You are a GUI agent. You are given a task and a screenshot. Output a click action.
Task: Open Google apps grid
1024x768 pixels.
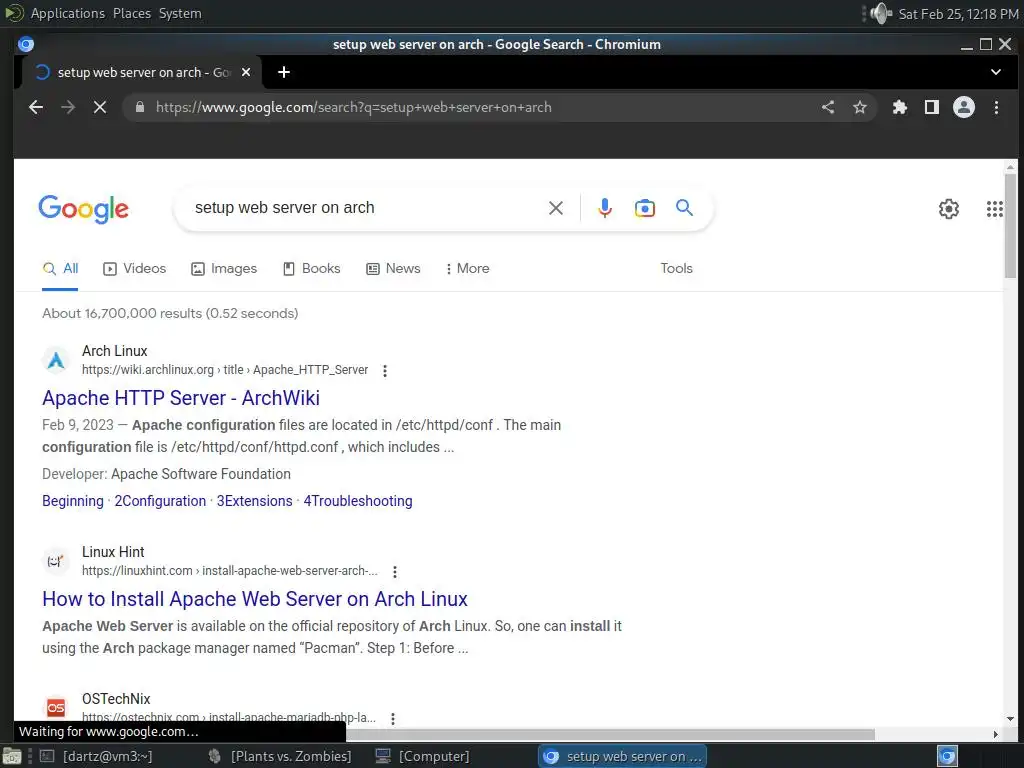995,209
